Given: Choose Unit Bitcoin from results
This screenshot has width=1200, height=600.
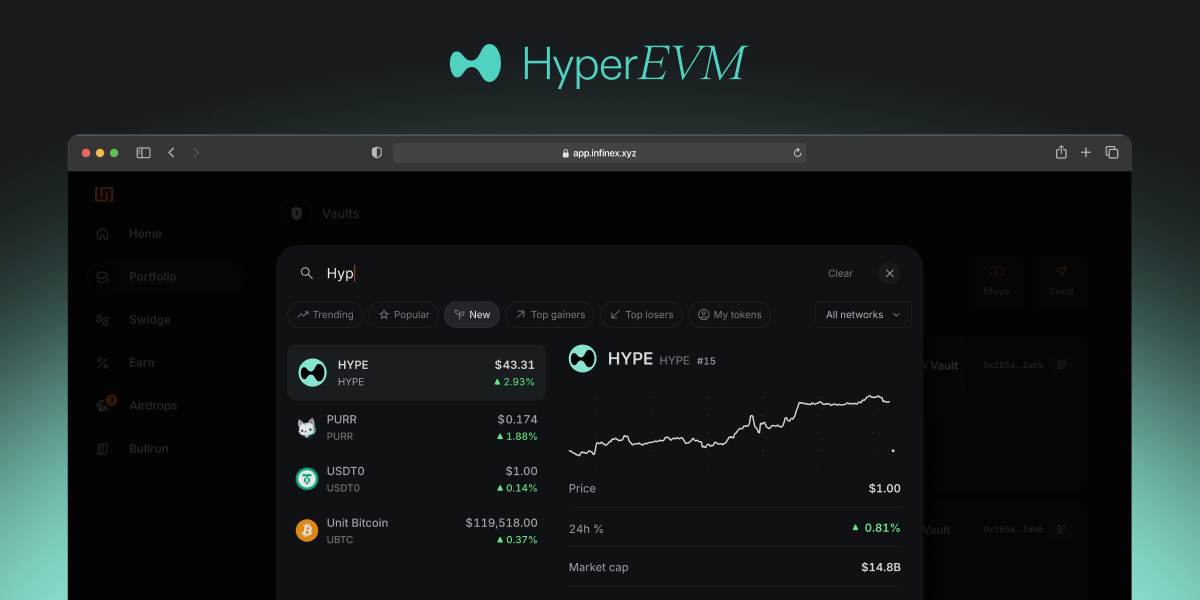Looking at the screenshot, I should [x=416, y=531].
